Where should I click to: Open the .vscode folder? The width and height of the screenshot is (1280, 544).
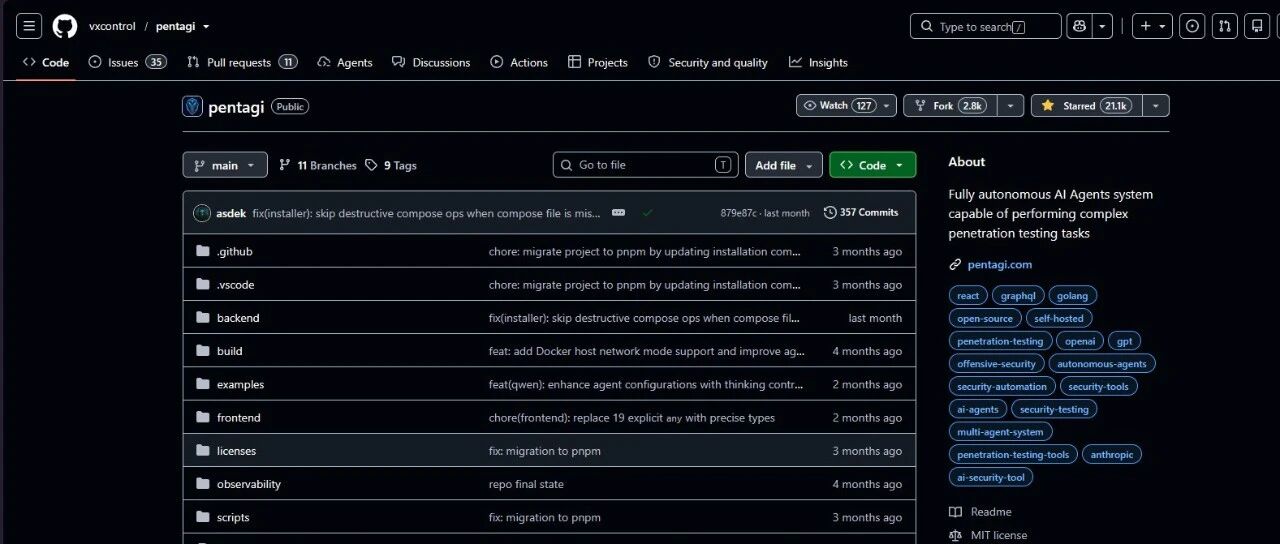coord(235,285)
